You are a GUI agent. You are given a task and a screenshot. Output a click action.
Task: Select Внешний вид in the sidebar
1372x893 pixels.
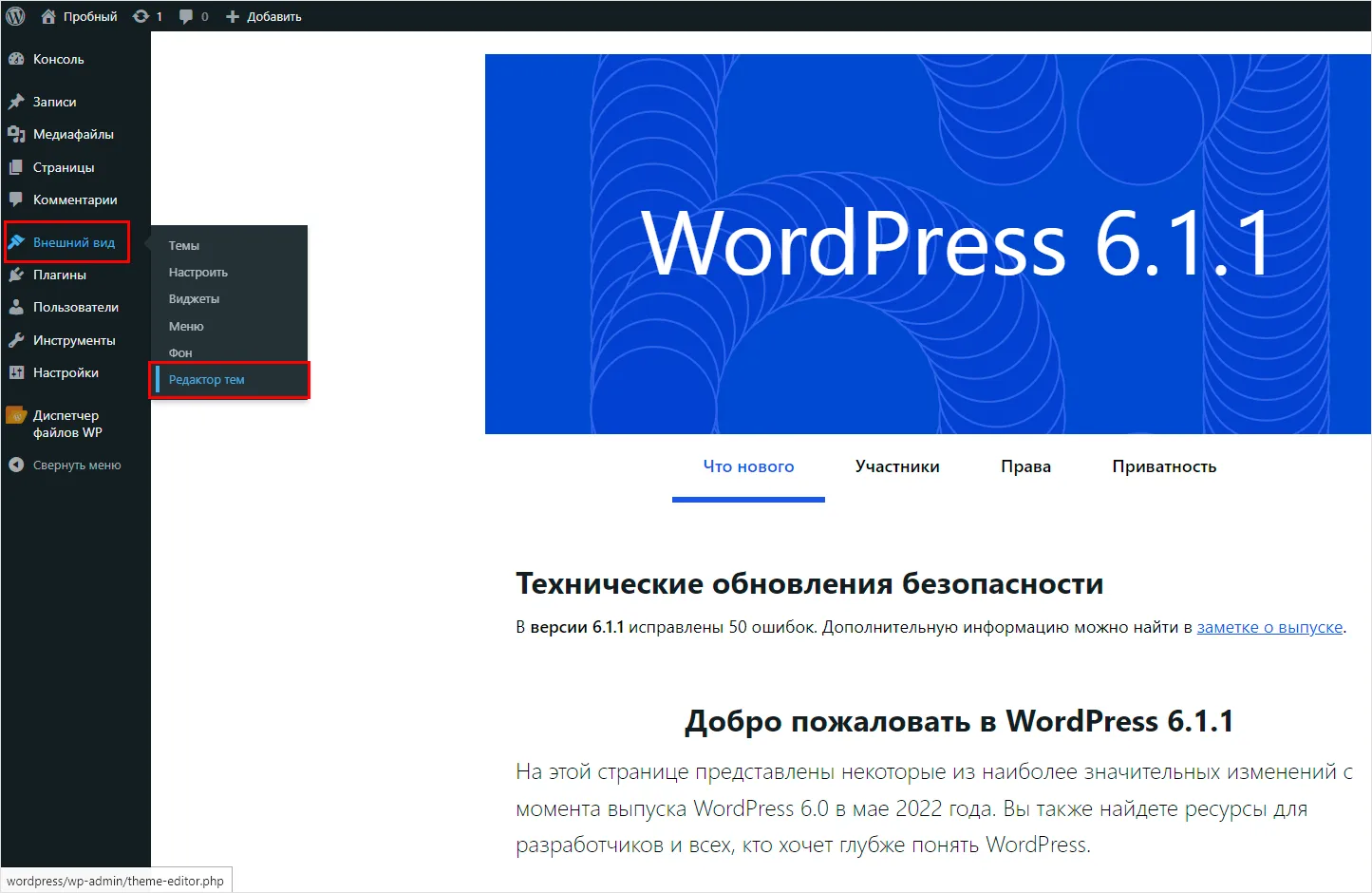pos(75,242)
